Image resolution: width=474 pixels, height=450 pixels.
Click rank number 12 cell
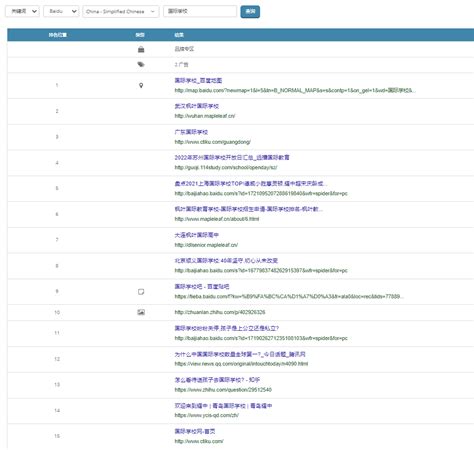(x=57, y=359)
